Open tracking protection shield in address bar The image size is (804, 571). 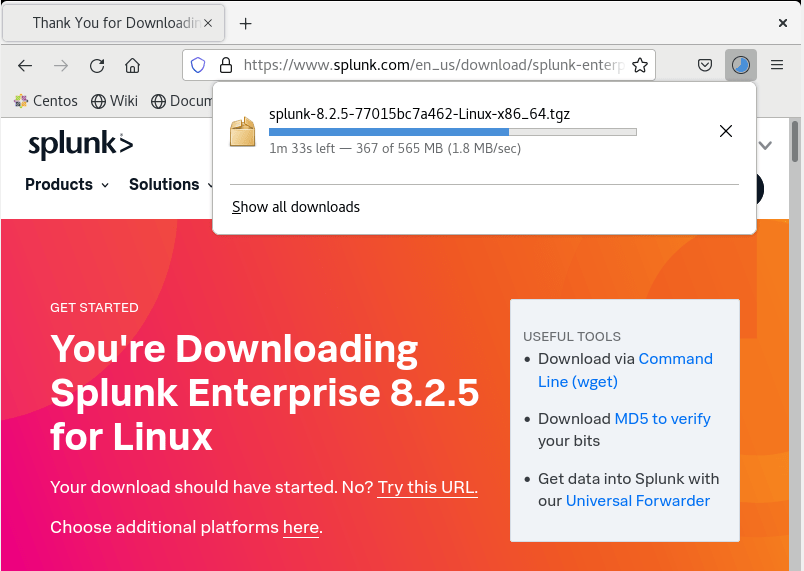[198, 65]
